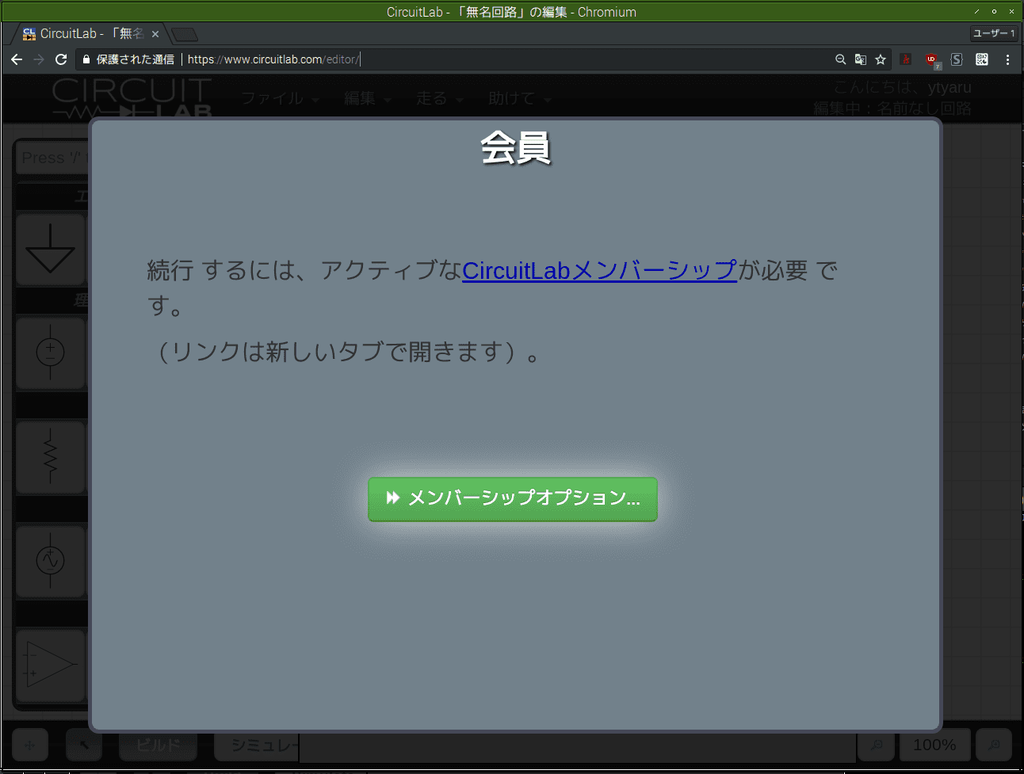The width and height of the screenshot is (1024, 774).
Task: Bookmark this page with the star icon
Action: tap(880, 59)
